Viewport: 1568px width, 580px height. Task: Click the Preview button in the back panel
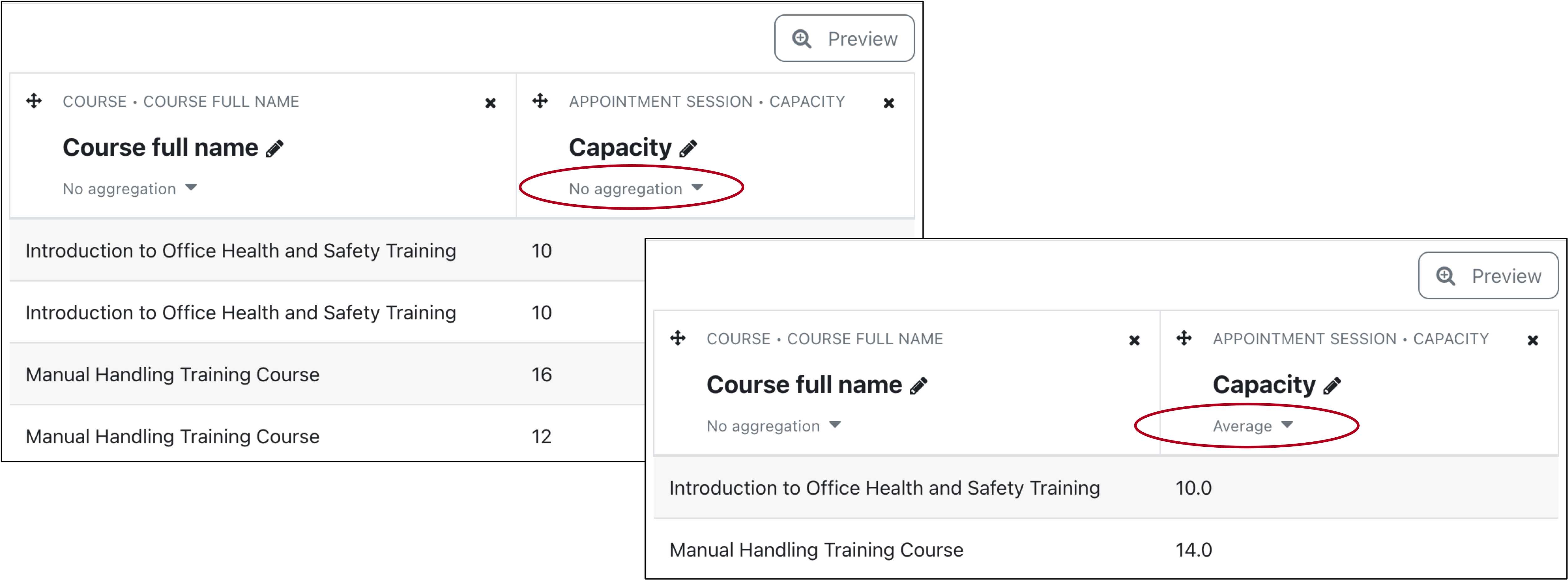(844, 39)
